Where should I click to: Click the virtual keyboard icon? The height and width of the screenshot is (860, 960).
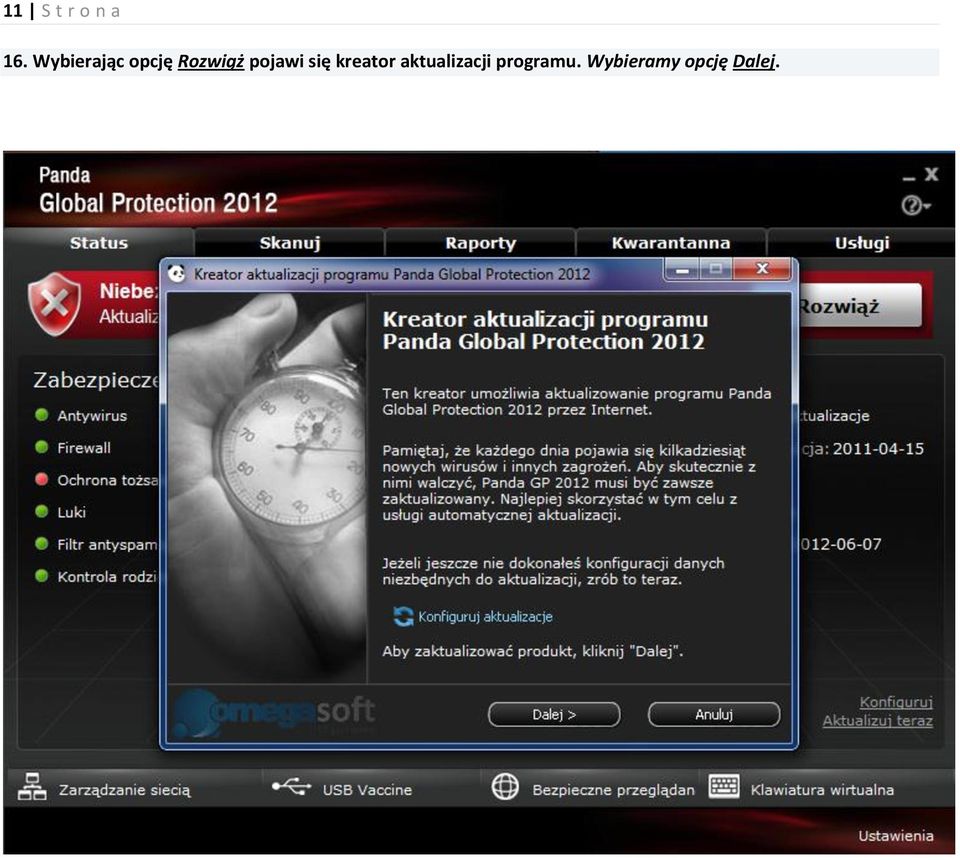[724, 786]
